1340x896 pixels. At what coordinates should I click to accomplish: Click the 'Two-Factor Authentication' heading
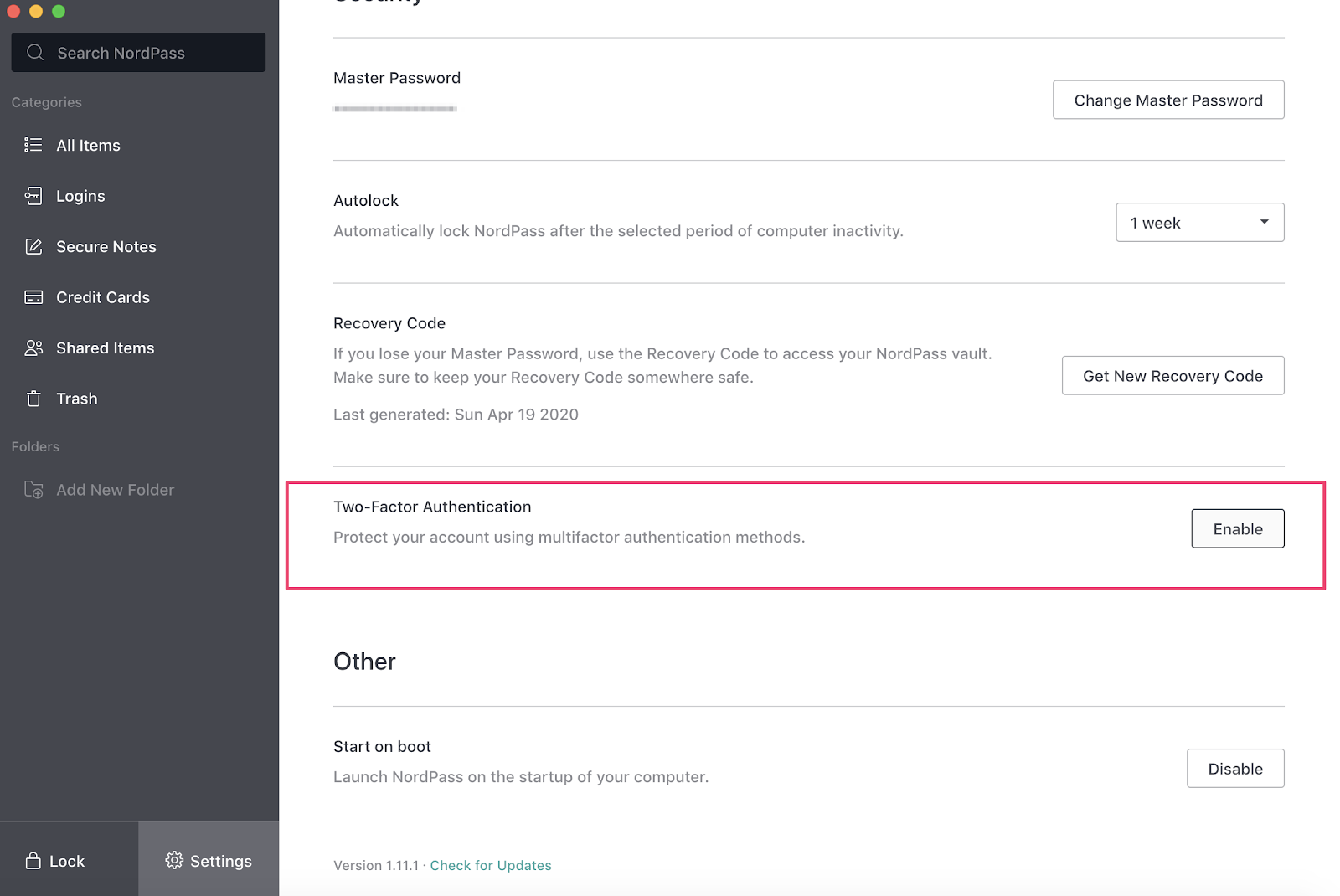tap(432, 507)
